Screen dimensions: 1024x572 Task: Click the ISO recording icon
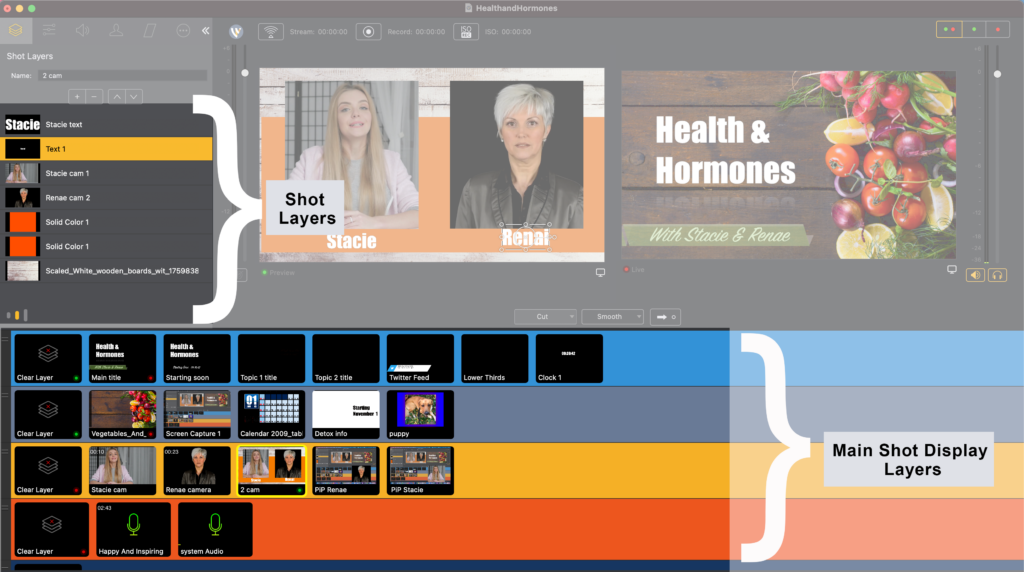click(x=465, y=31)
